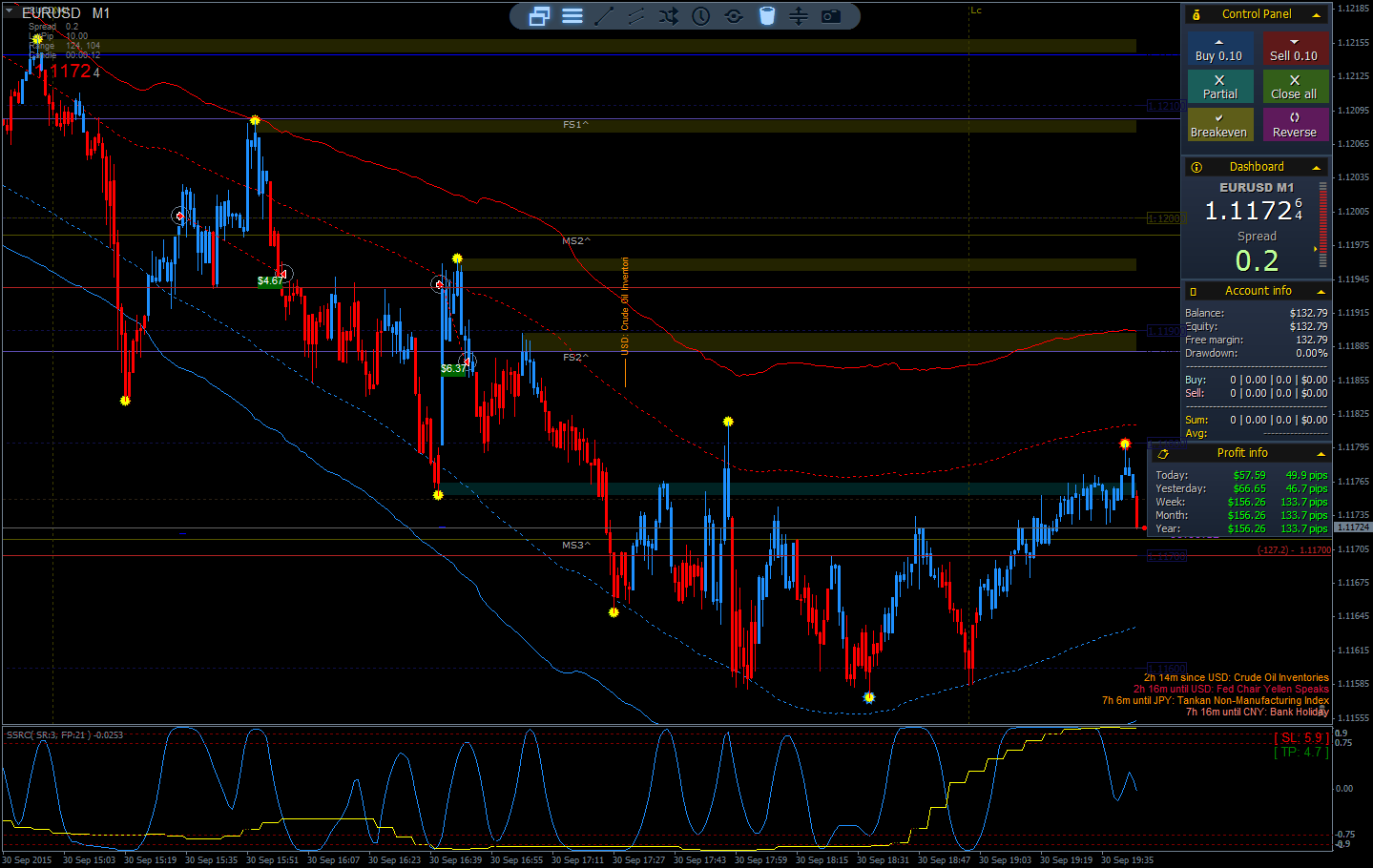The image size is (1373, 868).
Task: Click the Drawdown 0.00% row
Action: tap(1256, 353)
